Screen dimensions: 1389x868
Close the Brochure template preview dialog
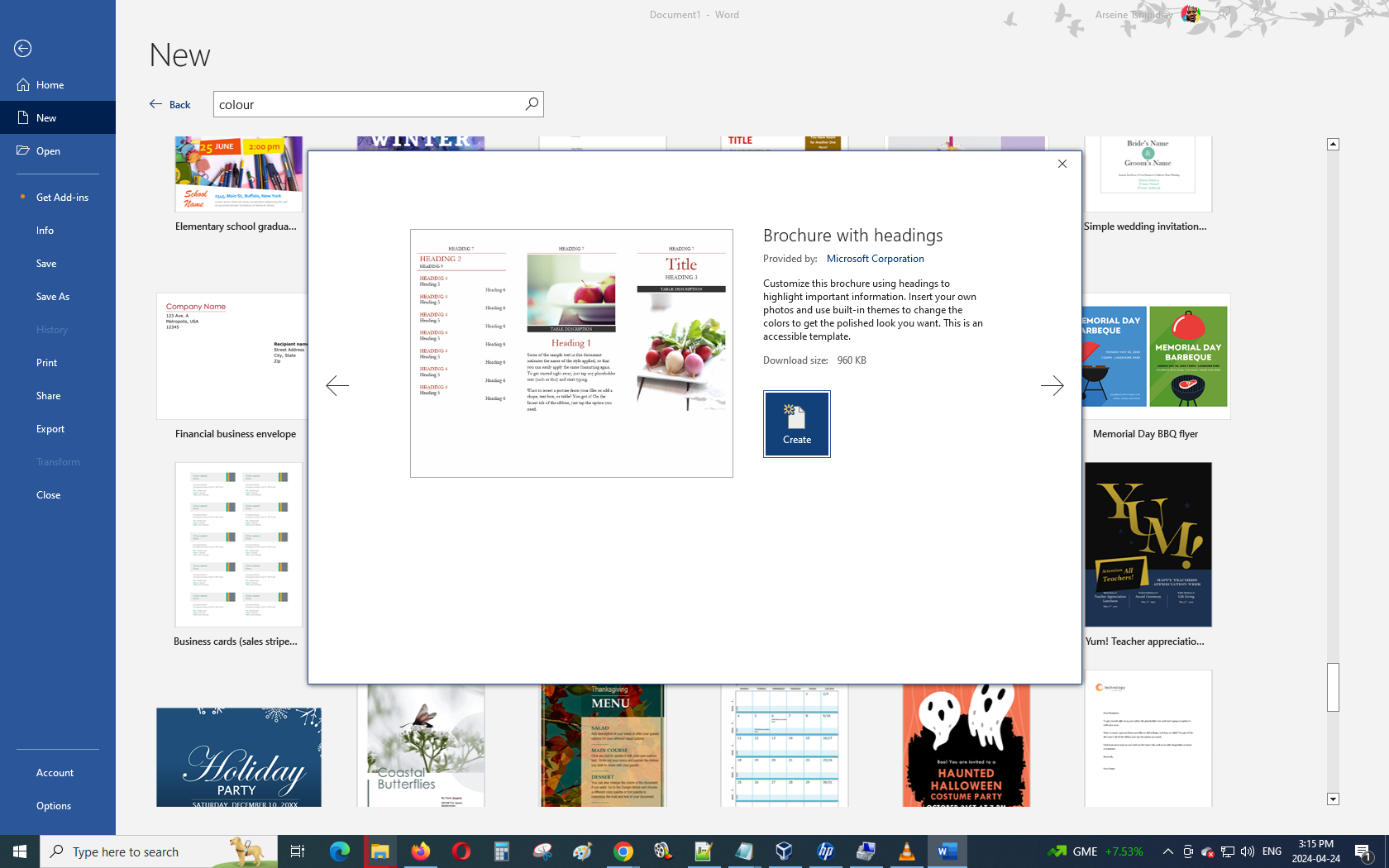pos(1062,164)
